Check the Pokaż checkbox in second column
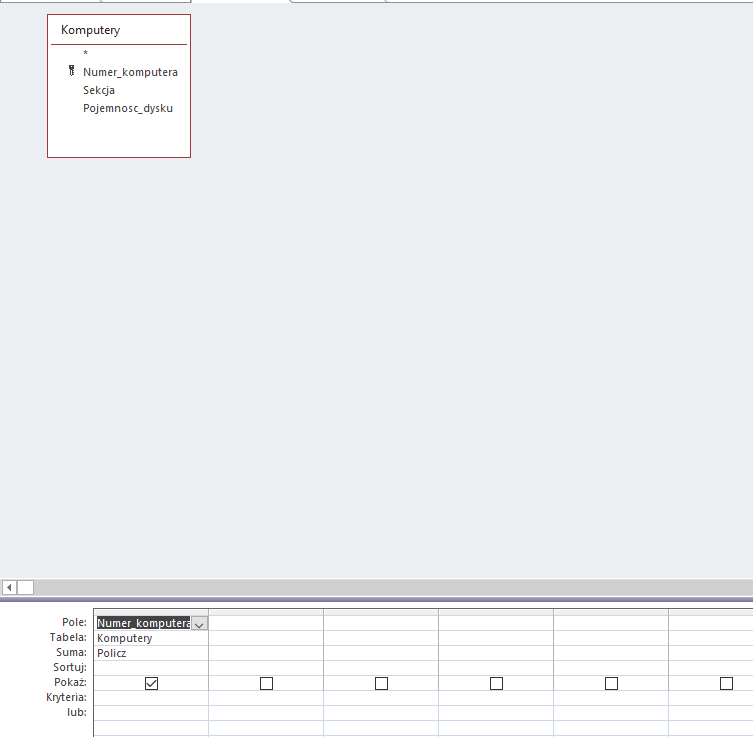Viewport: 753px width, 737px height. [266, 683]
